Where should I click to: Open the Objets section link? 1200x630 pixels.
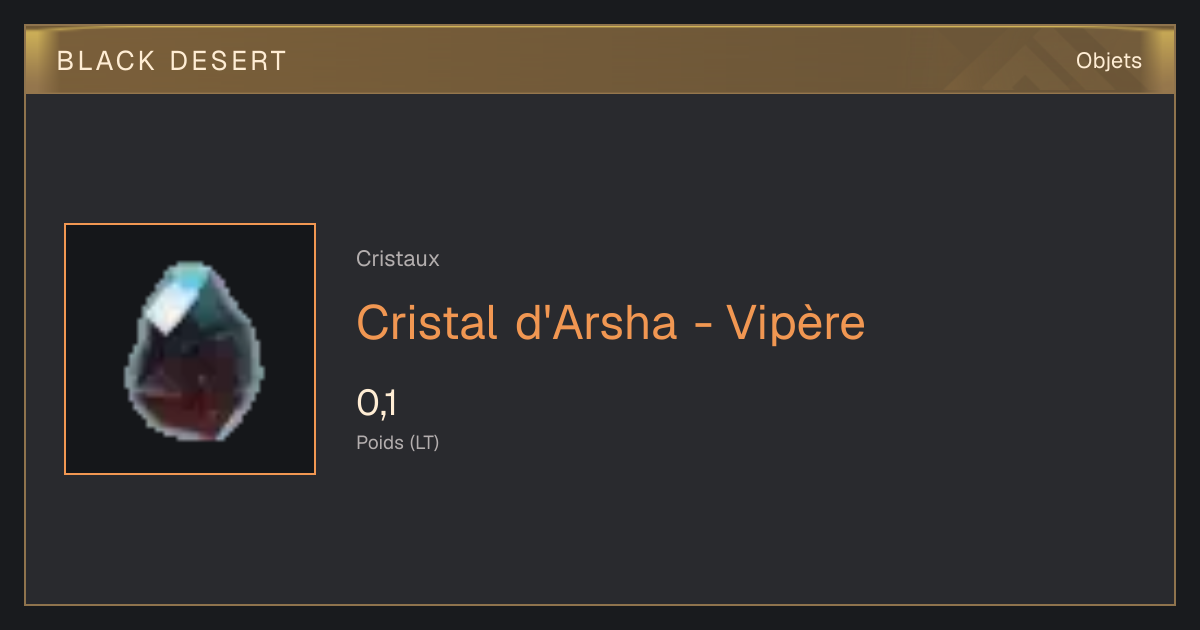(1109, 61)
